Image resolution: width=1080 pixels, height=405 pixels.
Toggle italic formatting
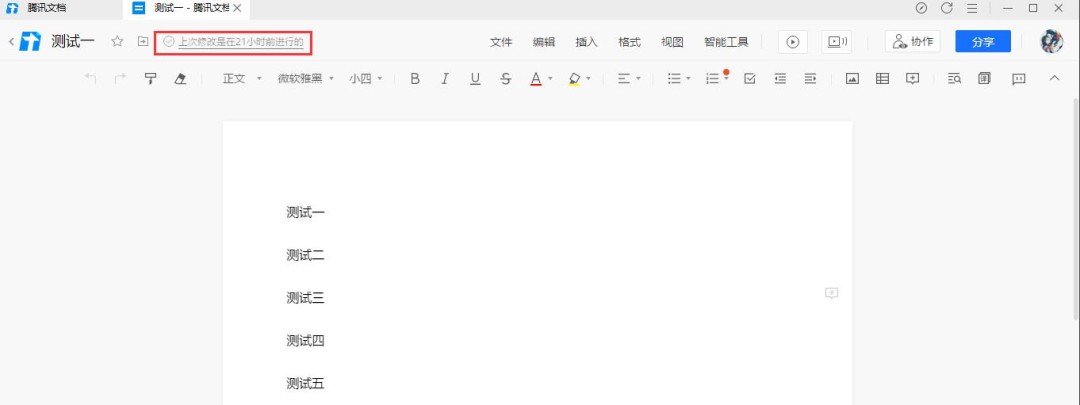click(445, 79)
